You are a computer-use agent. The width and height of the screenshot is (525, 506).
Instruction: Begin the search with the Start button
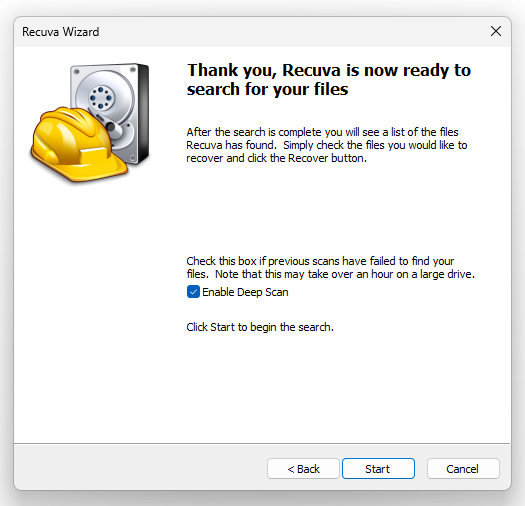click(378, 468)
